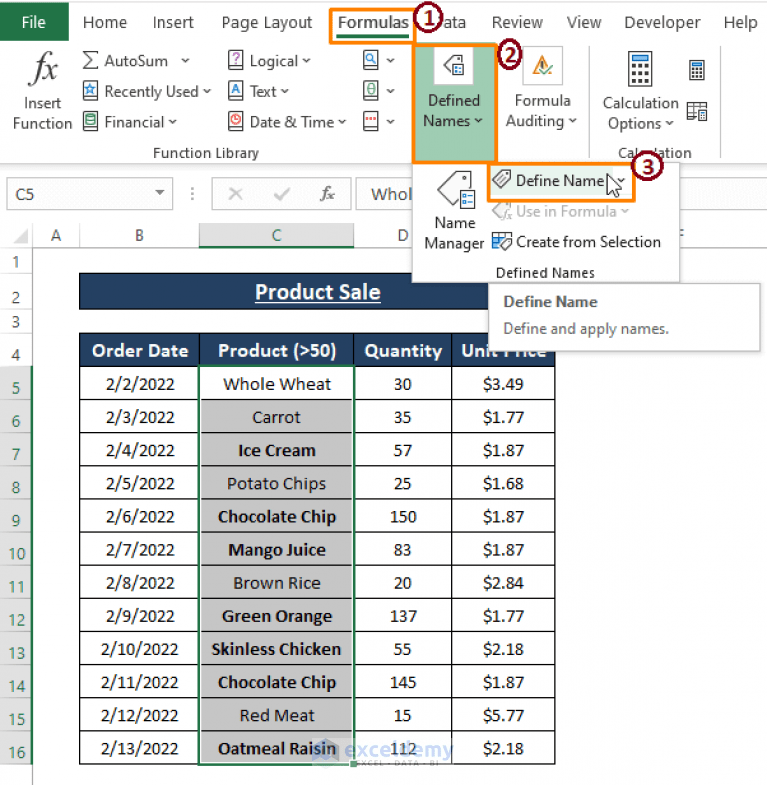Open the Name Manager
This screenshot has width=767, height=785.
click(454, 211)
